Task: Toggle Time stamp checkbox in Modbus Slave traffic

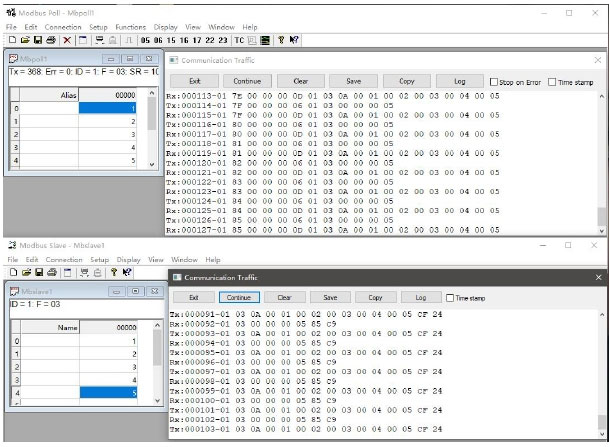Action: tap(449, 297)
